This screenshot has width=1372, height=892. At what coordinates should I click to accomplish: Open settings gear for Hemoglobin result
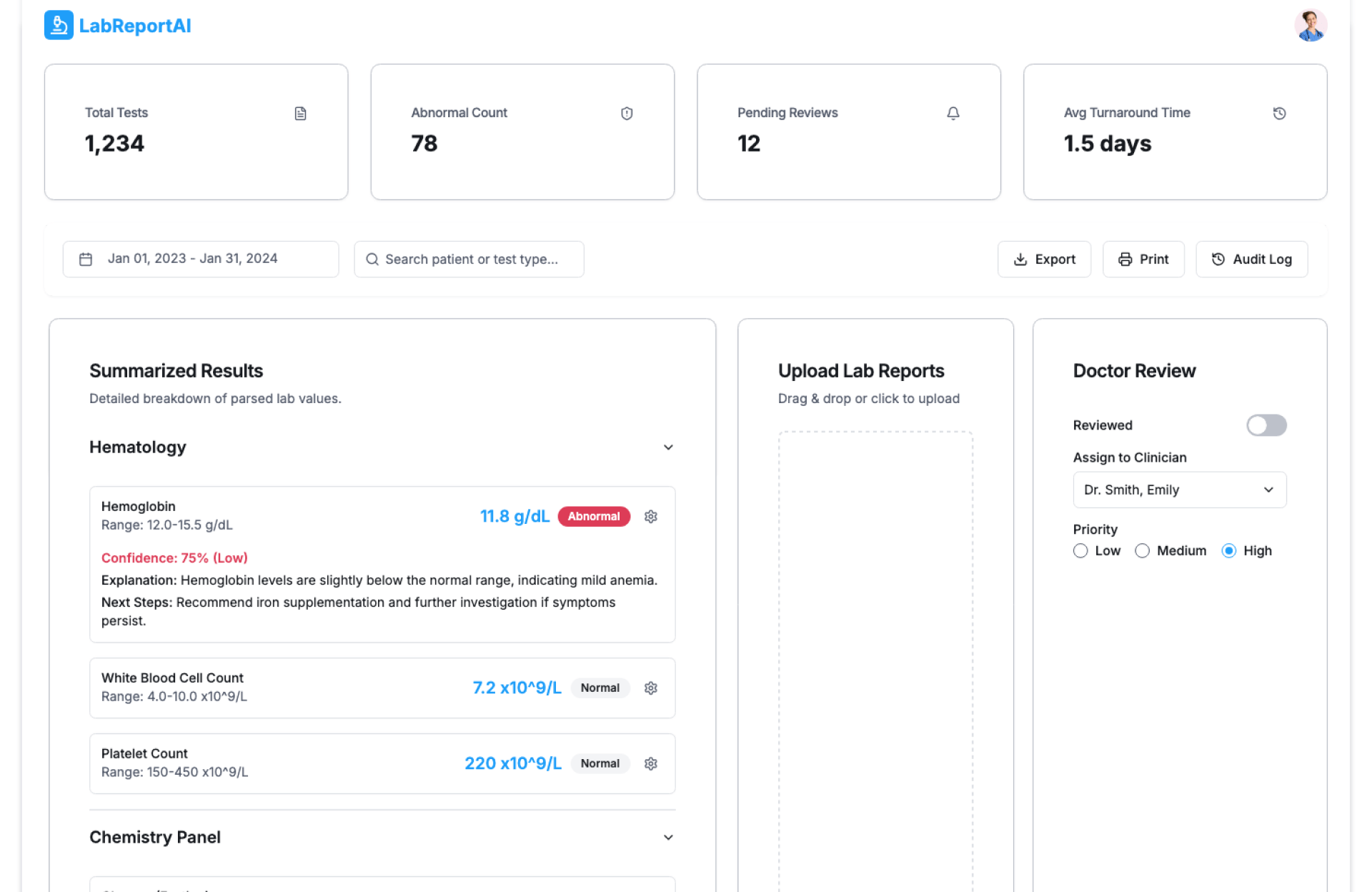pos(650,517)
